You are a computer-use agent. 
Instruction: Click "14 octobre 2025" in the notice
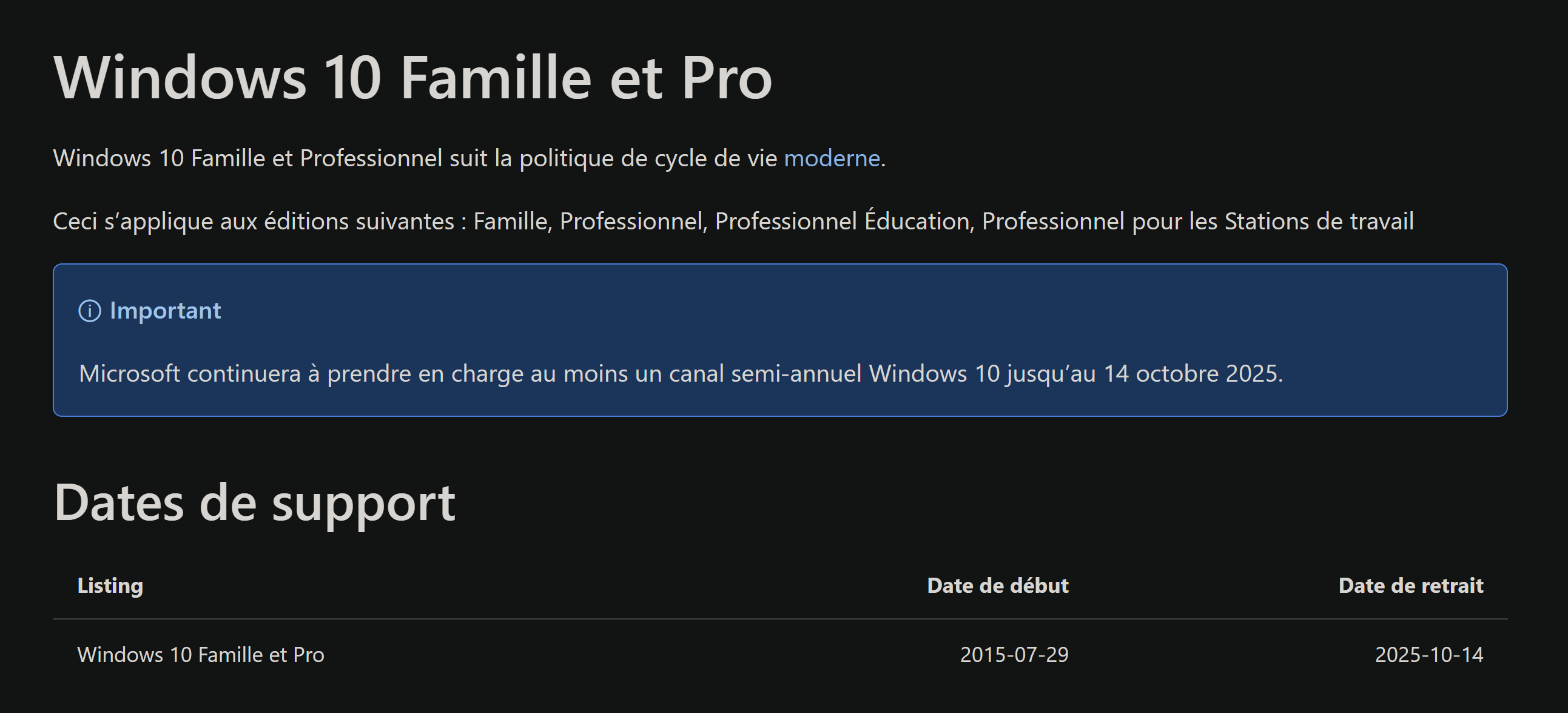tap(1192, 374)
